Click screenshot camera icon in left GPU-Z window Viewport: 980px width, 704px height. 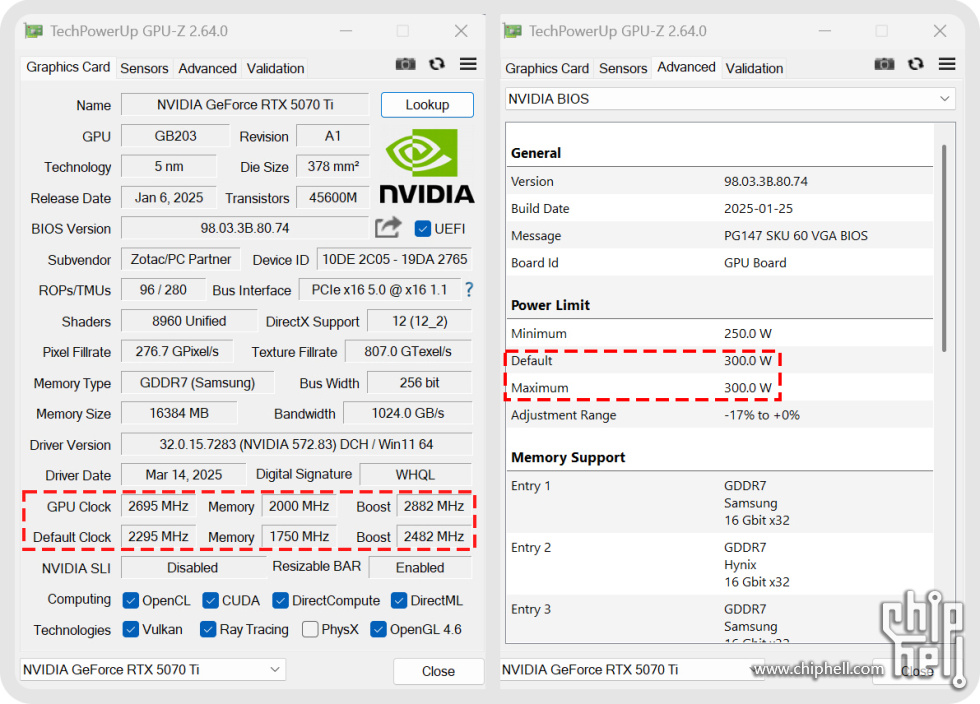click(x=405, y=64)
